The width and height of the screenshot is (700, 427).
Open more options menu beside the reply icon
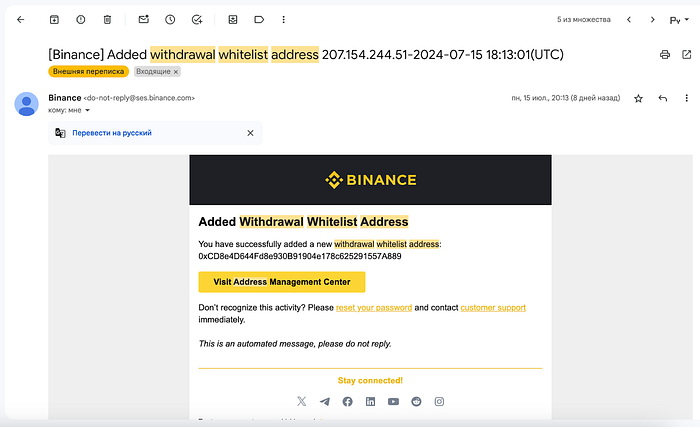687,98
